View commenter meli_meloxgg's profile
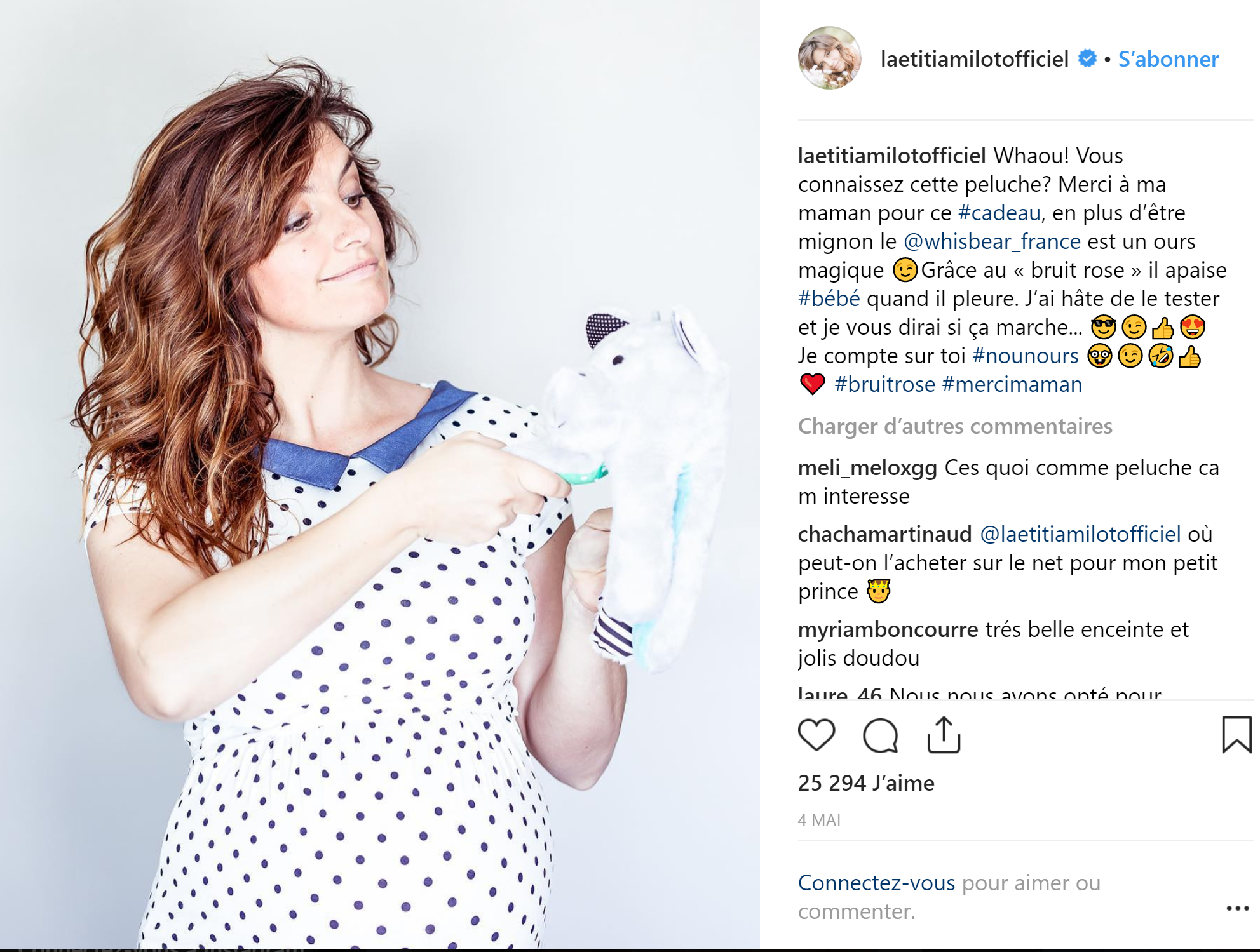This screenshot has height=952, width=1260. [867, 467]
